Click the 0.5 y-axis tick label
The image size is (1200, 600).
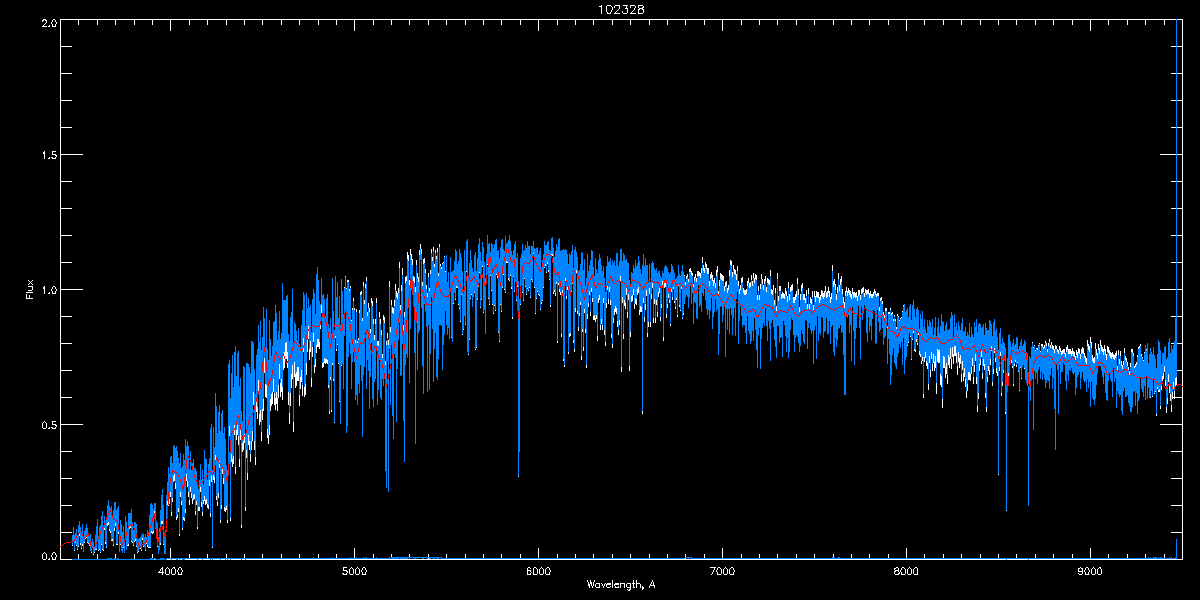[47, 424]
